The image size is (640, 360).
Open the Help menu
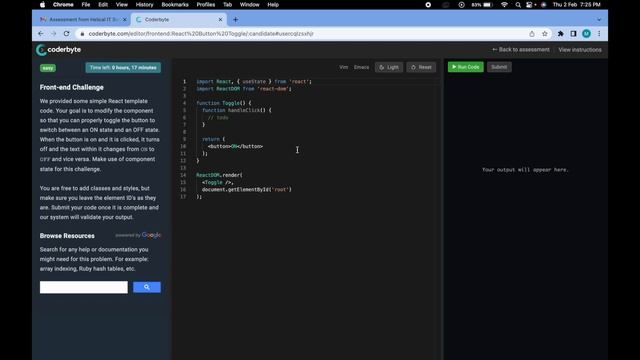(273, 5)
